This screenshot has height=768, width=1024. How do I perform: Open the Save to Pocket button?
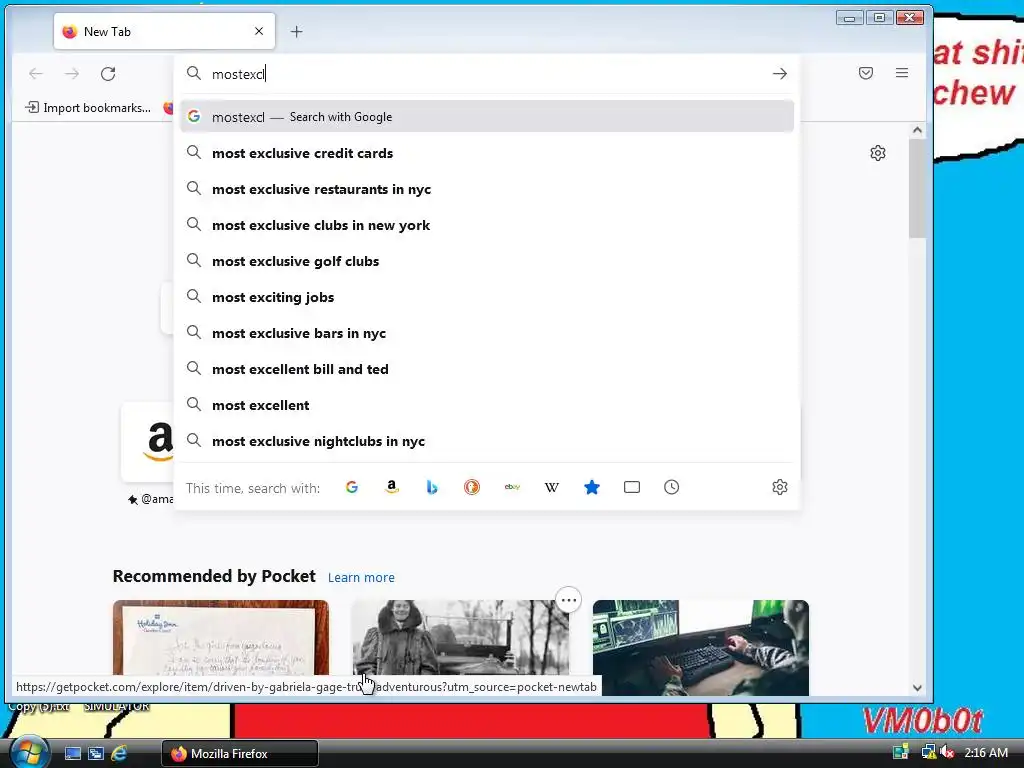click(x=866, y=73)
